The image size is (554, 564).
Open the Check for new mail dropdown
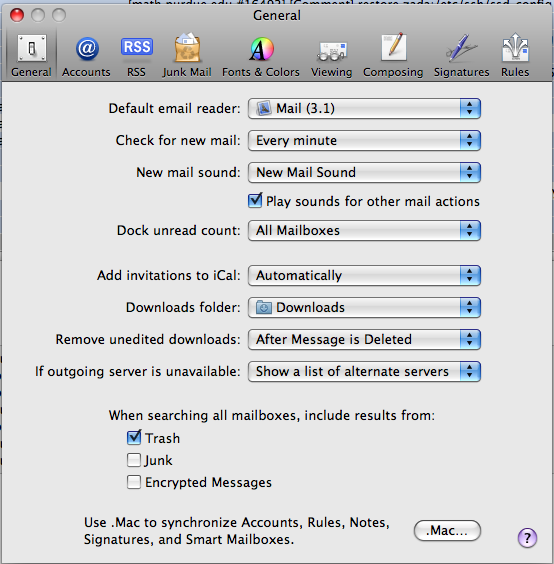(x=364, y=140)
